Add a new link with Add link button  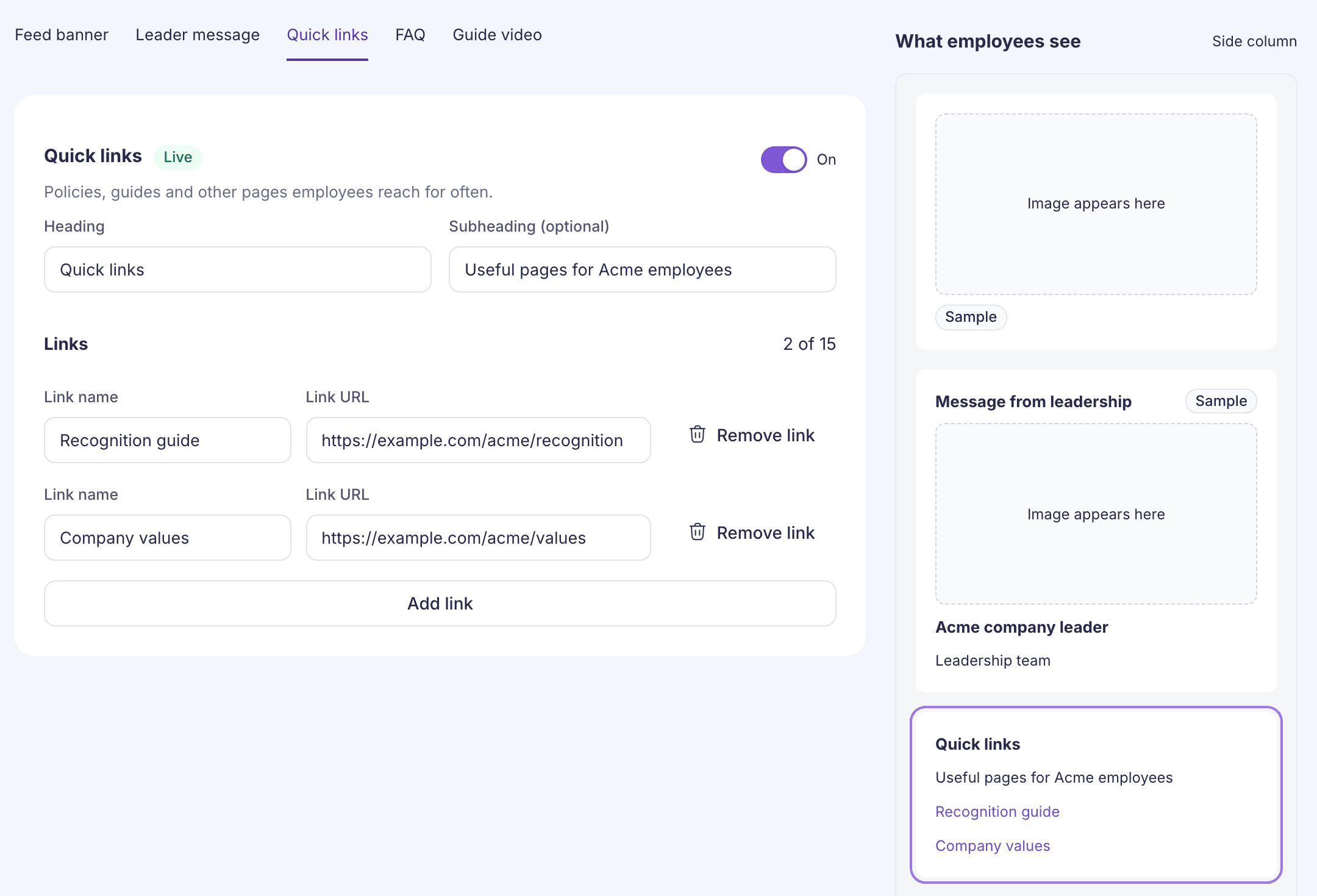(x=440, y=603)
